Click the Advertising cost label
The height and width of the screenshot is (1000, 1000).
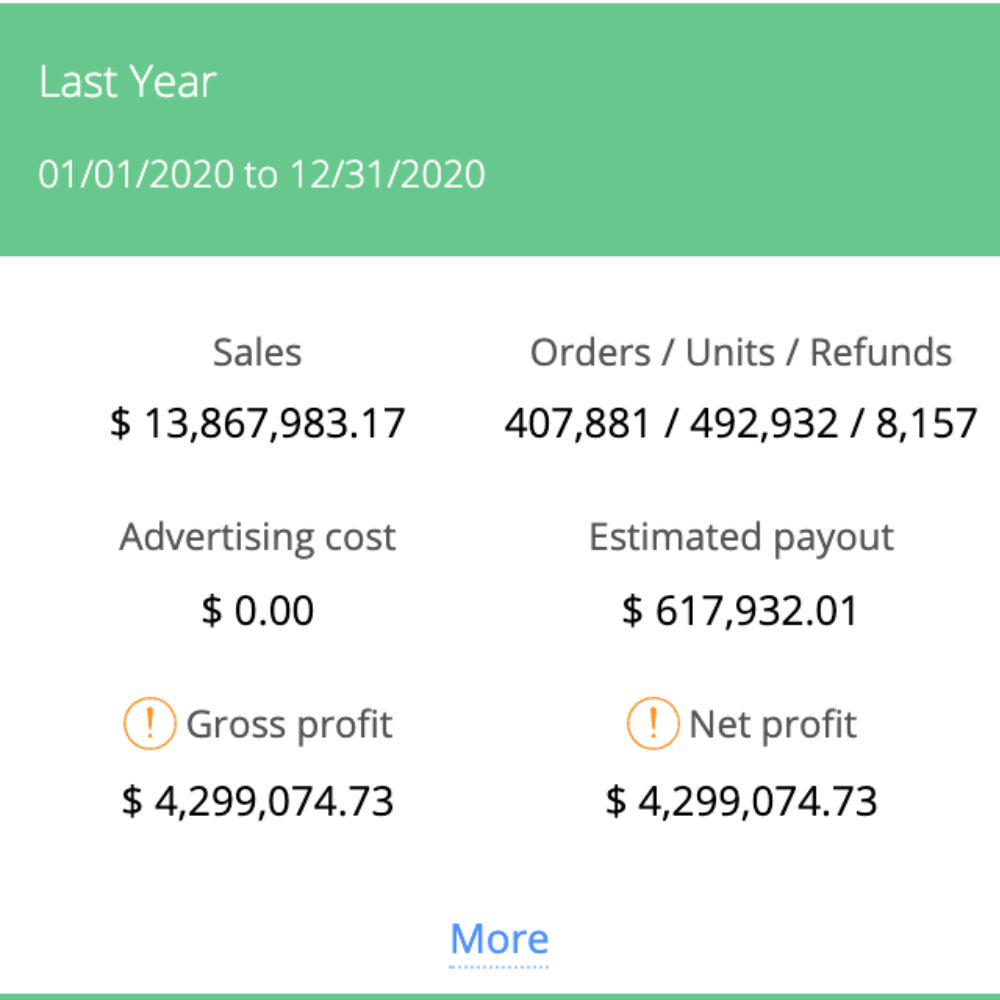(x=257, y=538)
